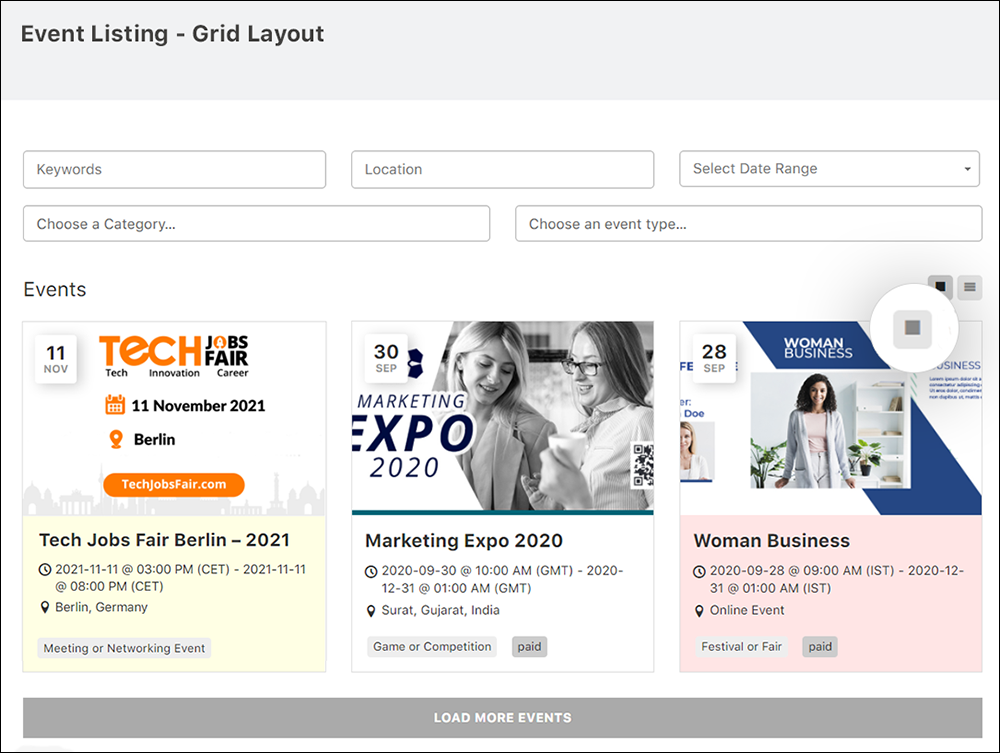The height and width of the screenshot is (753, 1000).
Task: Click Festival or Fair tag
Action: (741, 647)
